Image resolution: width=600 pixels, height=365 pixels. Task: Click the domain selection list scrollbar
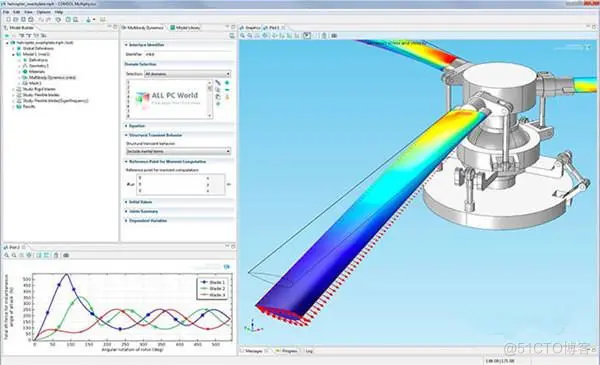click(209, 99)
